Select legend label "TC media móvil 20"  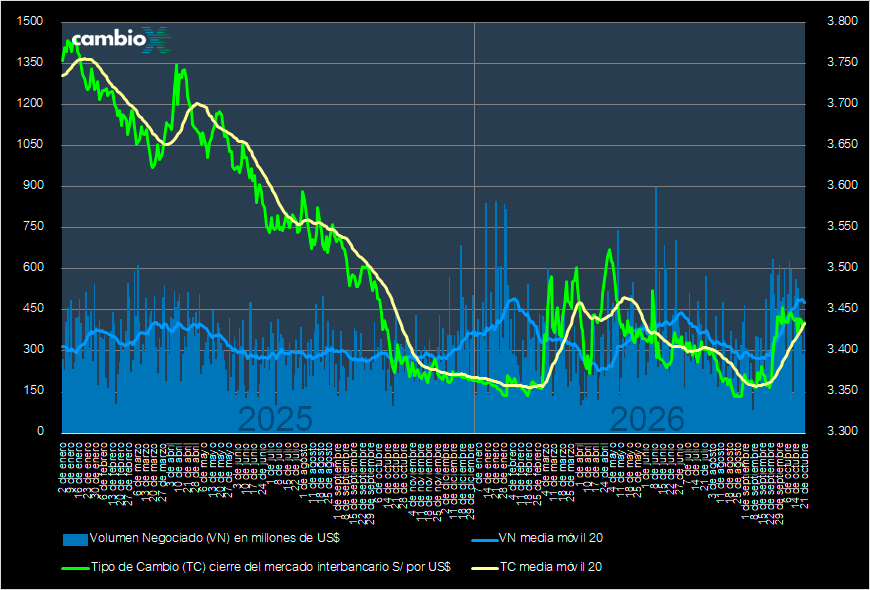(550, 567)
